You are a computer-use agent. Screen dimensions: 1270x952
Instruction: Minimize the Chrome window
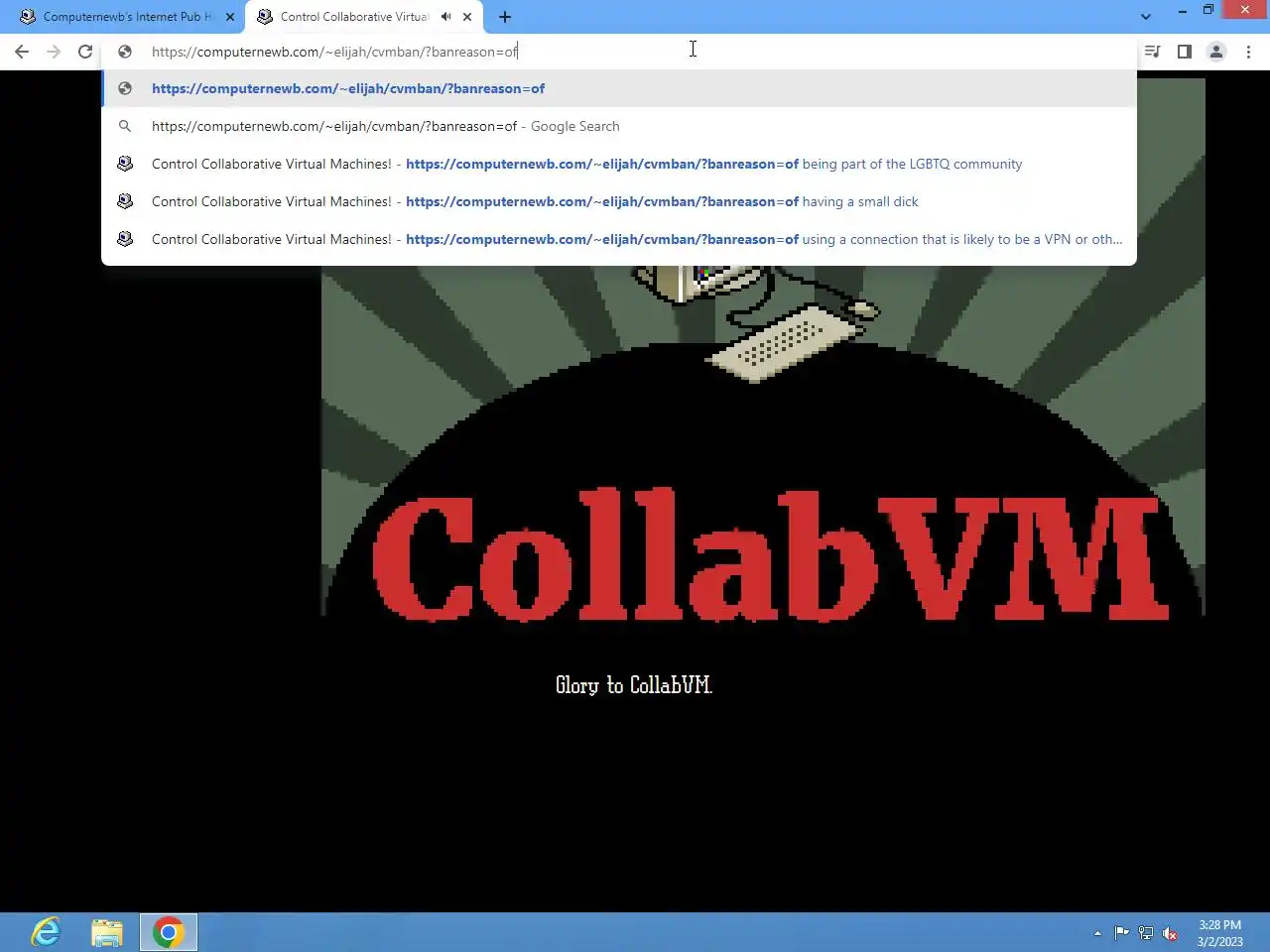pyautogui.click(x=1182, y=10)
